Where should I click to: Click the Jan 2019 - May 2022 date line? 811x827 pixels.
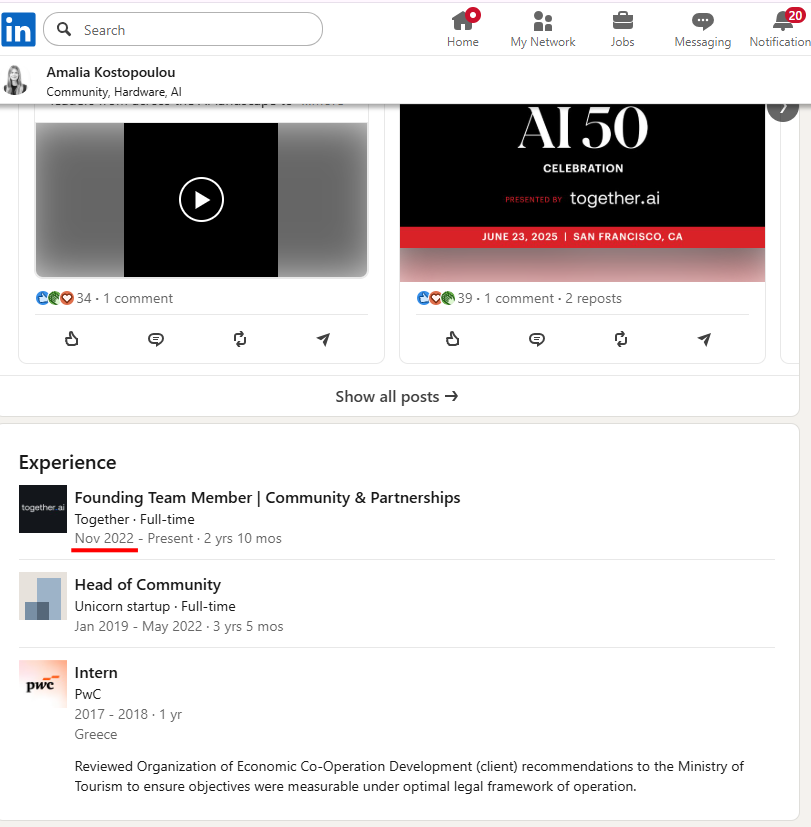pos(179,627)
